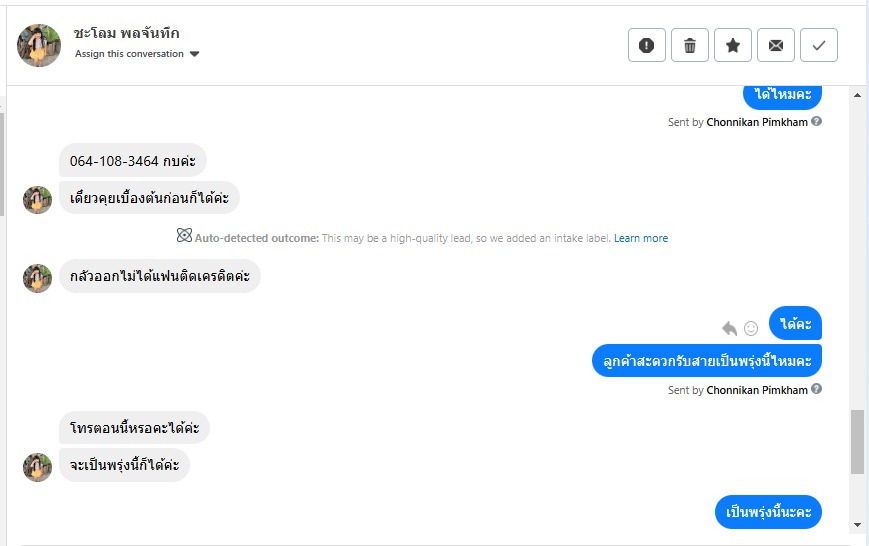Click the chat scrollbar thumb
The width and height of the screenshot is (869, 546).
pyautogui.click(x=857, y=441)
